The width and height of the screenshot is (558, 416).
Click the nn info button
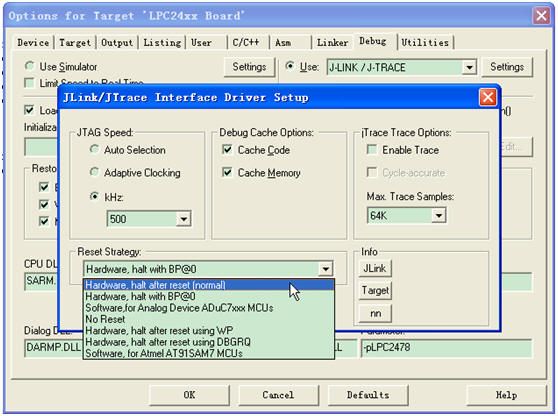pos(375,313)
